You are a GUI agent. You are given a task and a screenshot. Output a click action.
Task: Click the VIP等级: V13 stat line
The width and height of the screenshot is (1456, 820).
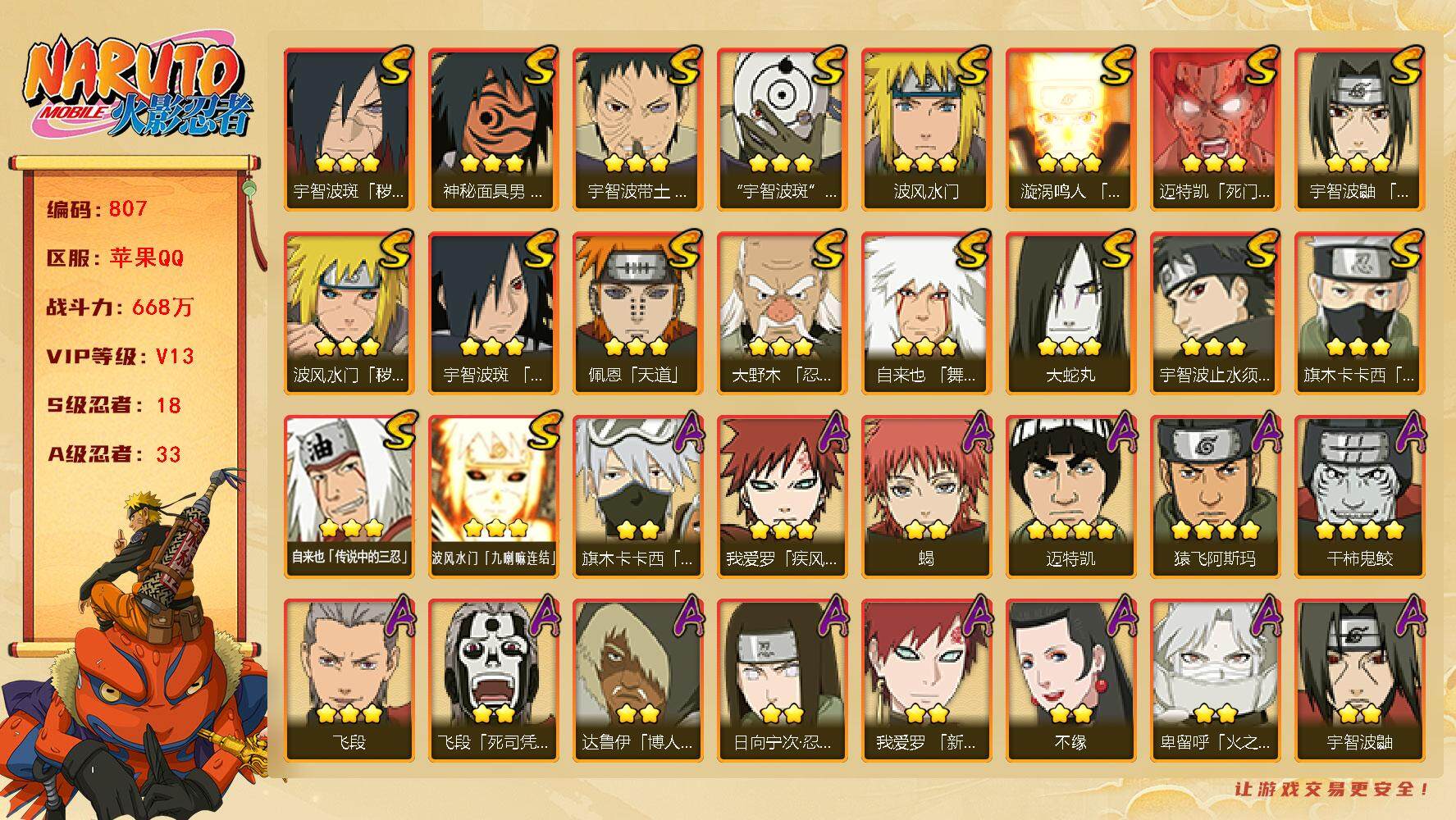pos(120,356)
